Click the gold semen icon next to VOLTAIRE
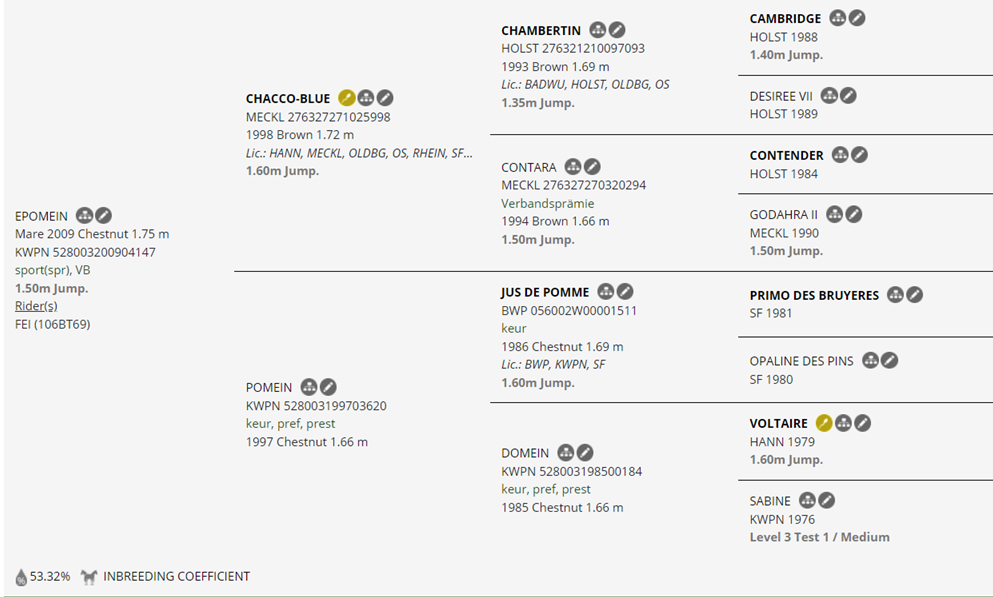Image resolution: width=993 pixels, height=597 pixels. coord(824,423)
